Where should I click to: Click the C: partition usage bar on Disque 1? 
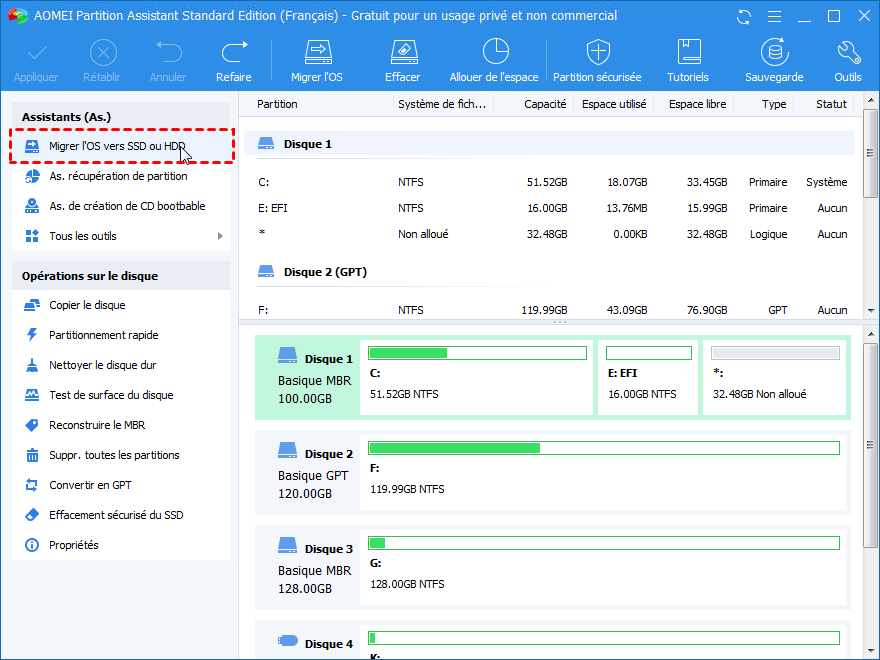(x=477, y=353)
